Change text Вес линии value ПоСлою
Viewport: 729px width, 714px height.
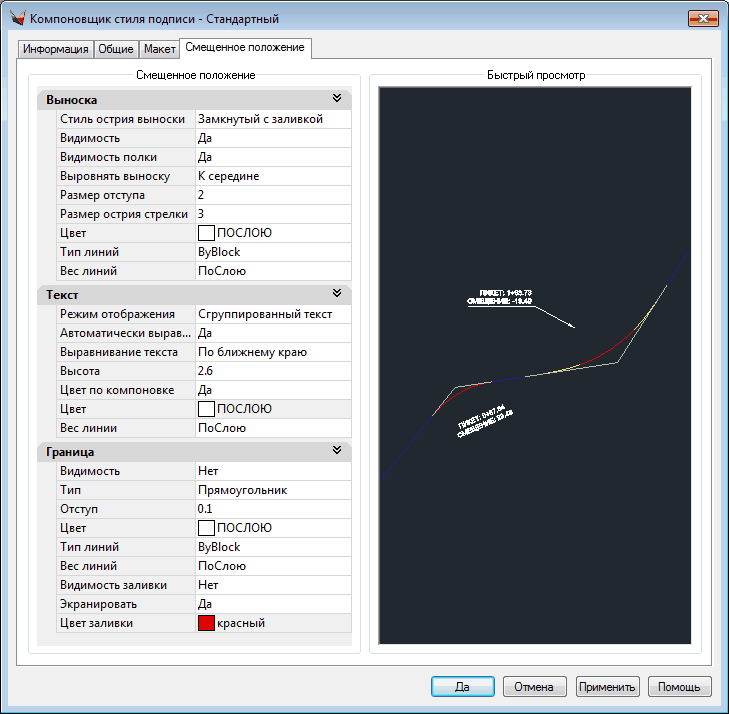[x=273, y=428]
